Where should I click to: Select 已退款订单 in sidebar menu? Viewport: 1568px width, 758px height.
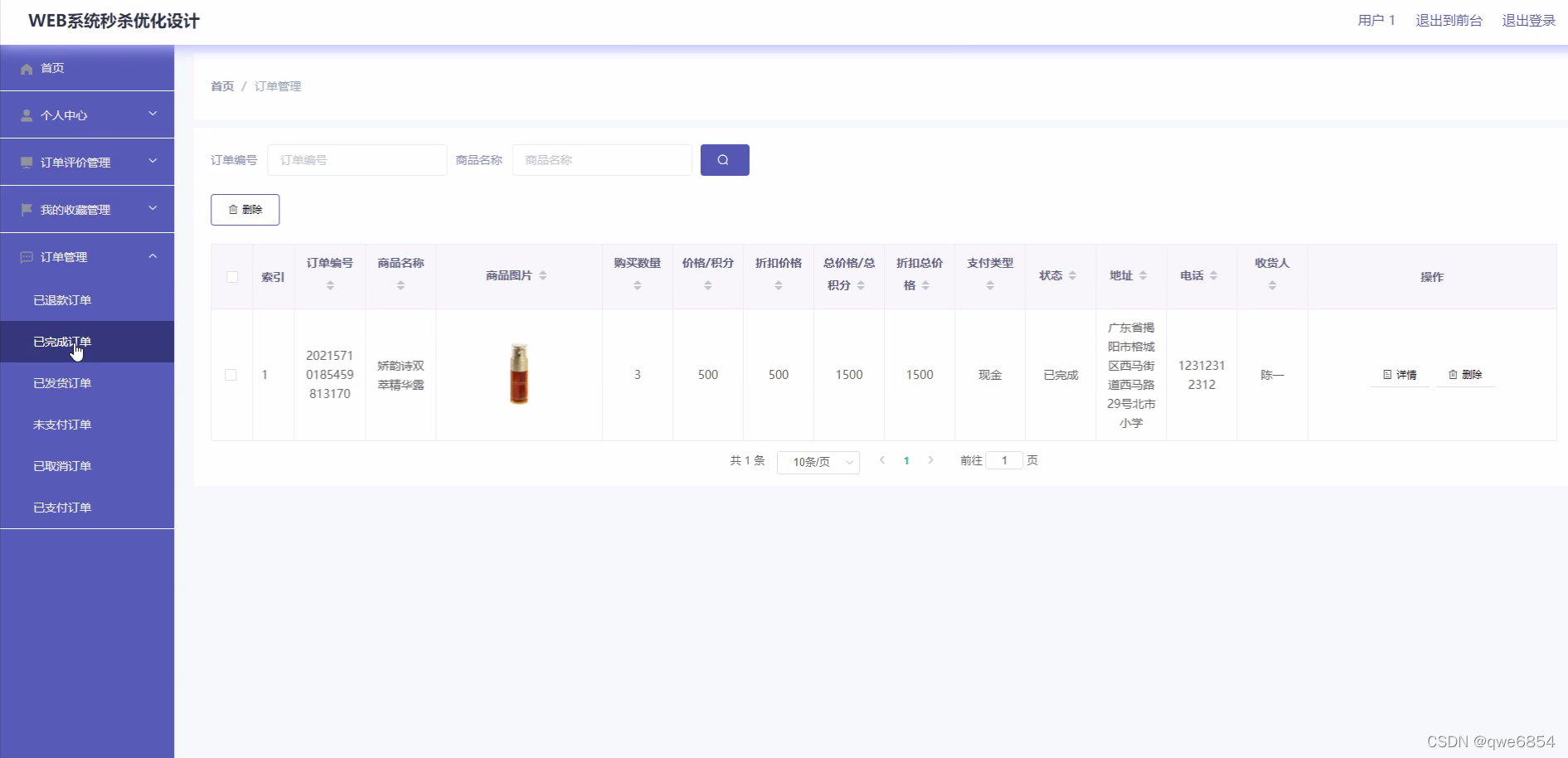(62, 300)
